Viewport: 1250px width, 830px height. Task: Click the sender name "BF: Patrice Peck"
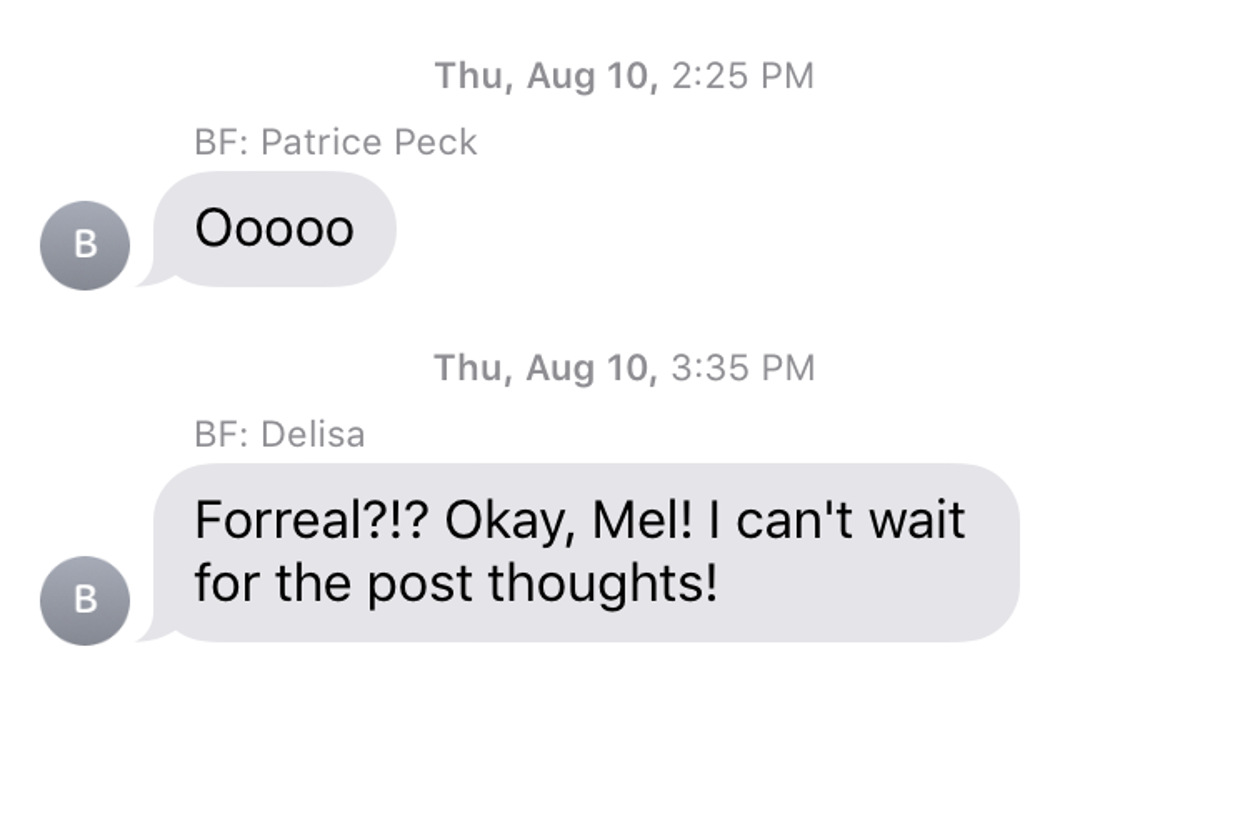click(x=335, y=142)
